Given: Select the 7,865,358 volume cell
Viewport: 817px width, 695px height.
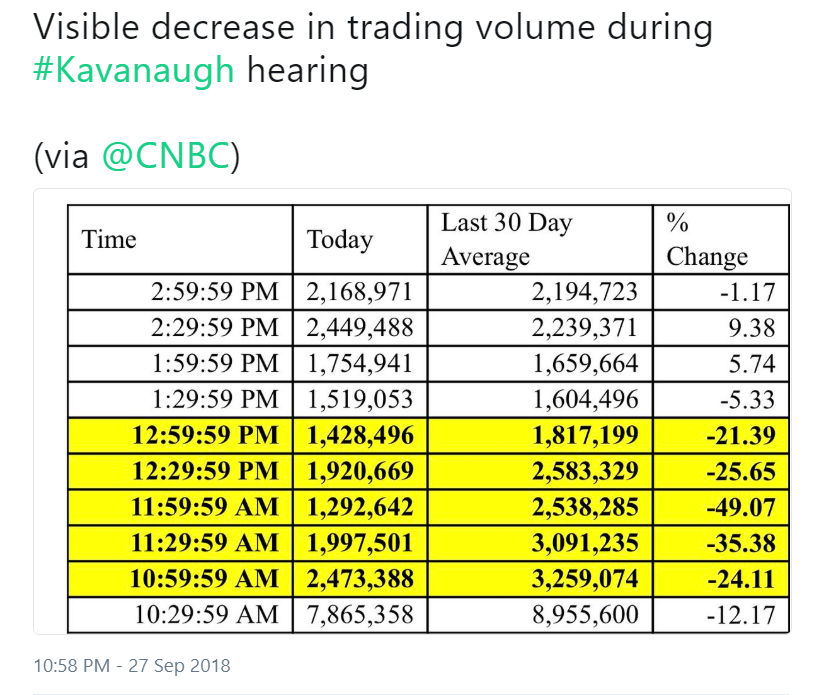Looking at the screenshot, I should coord(360,615).
